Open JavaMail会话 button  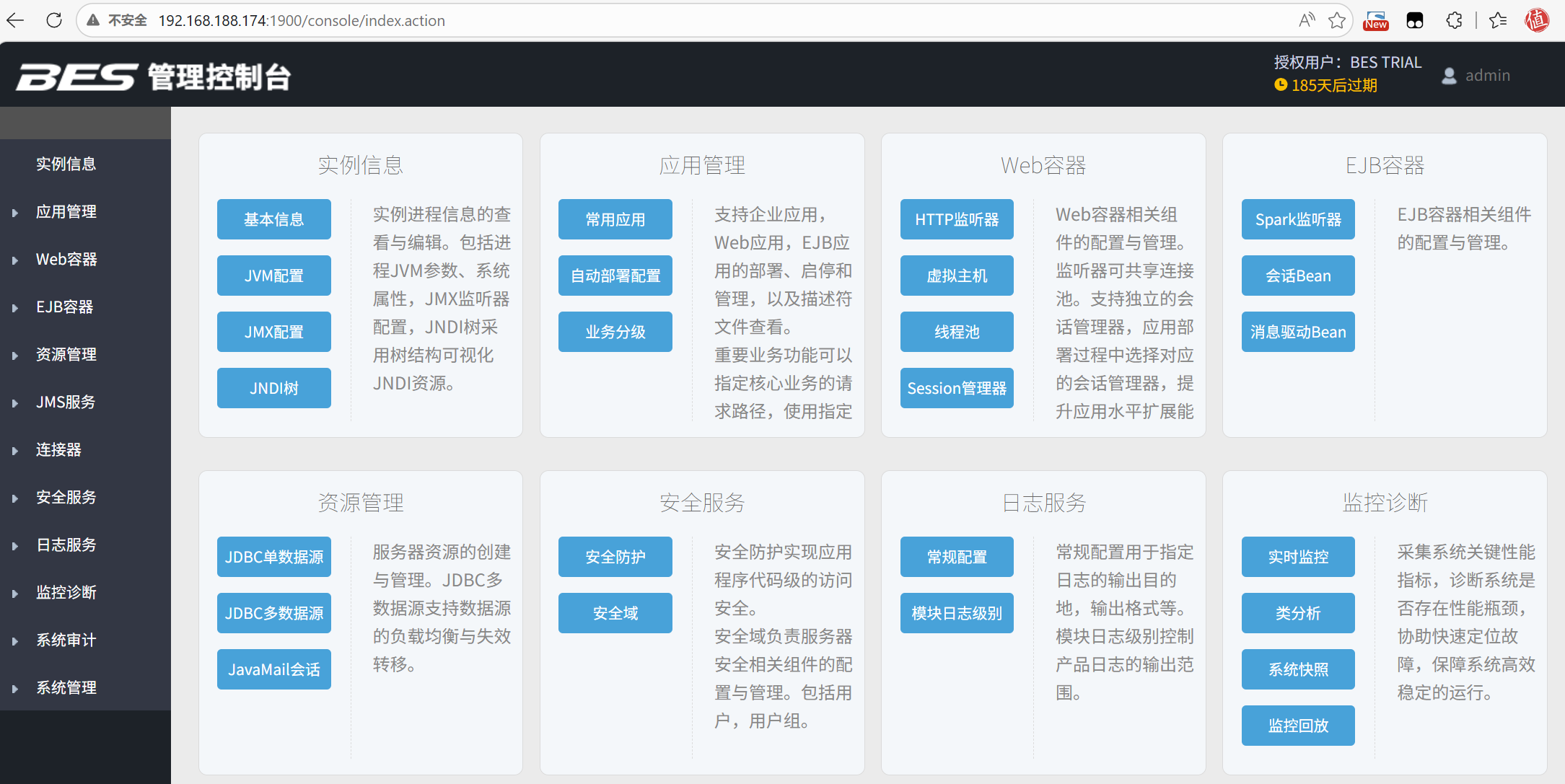pyautogui.click(x=274, y=669)
